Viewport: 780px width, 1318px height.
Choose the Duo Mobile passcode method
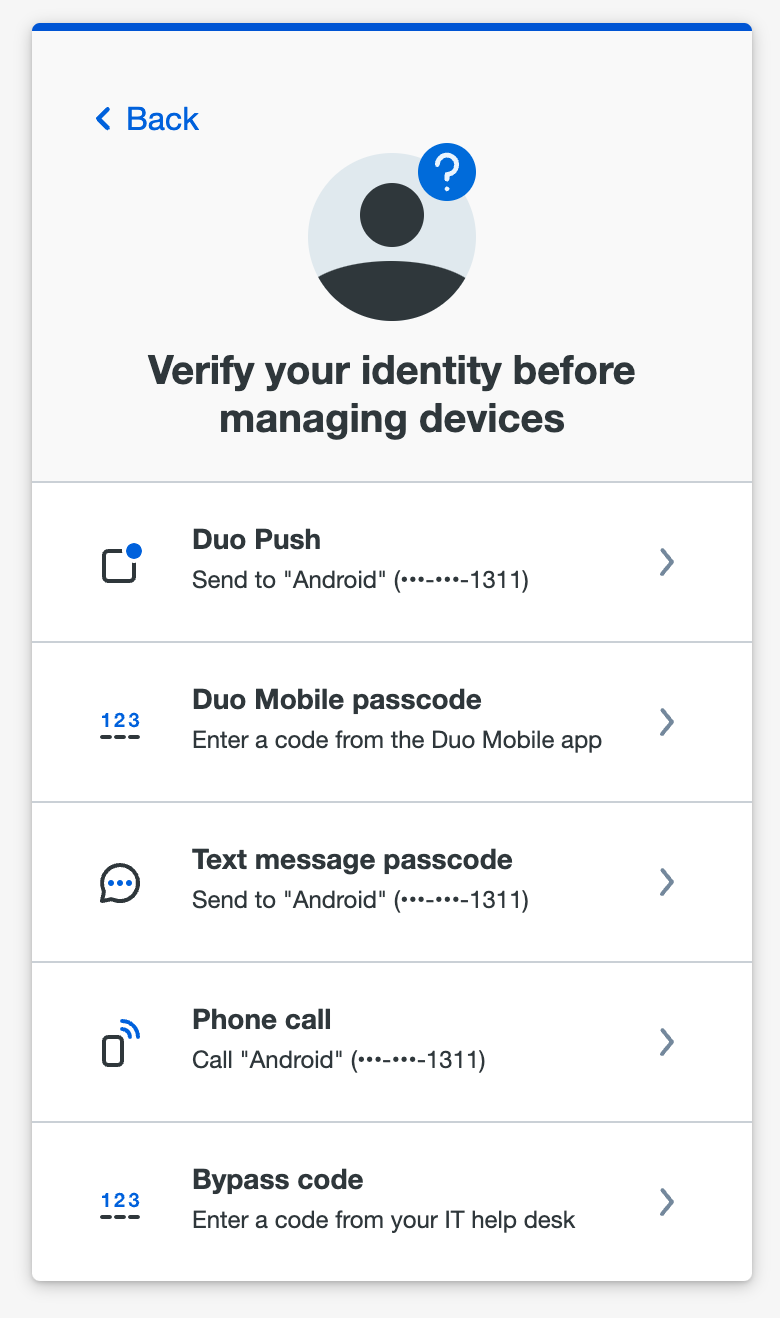pos(390,722)
